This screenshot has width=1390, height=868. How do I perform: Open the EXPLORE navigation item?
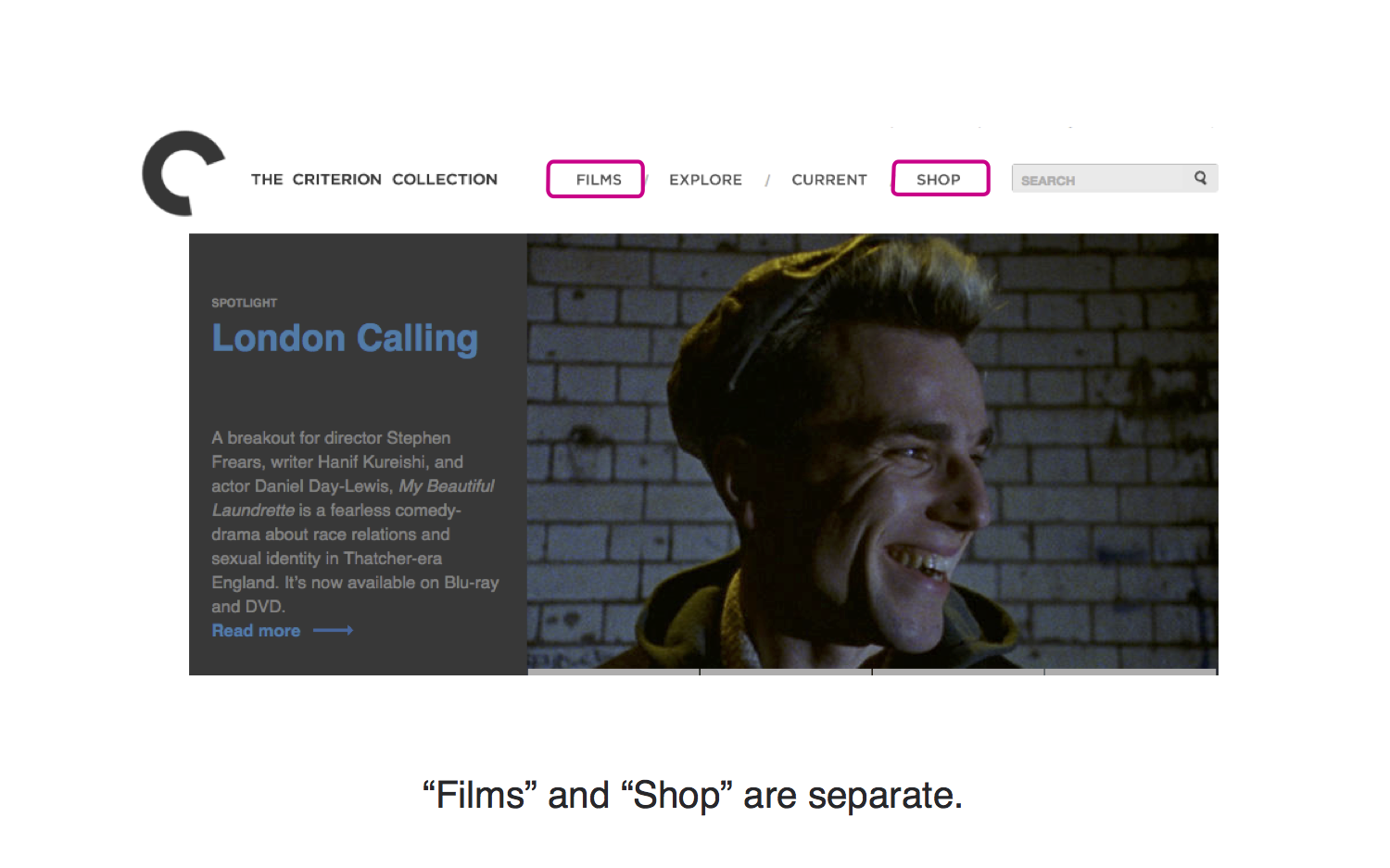[705, 180]
